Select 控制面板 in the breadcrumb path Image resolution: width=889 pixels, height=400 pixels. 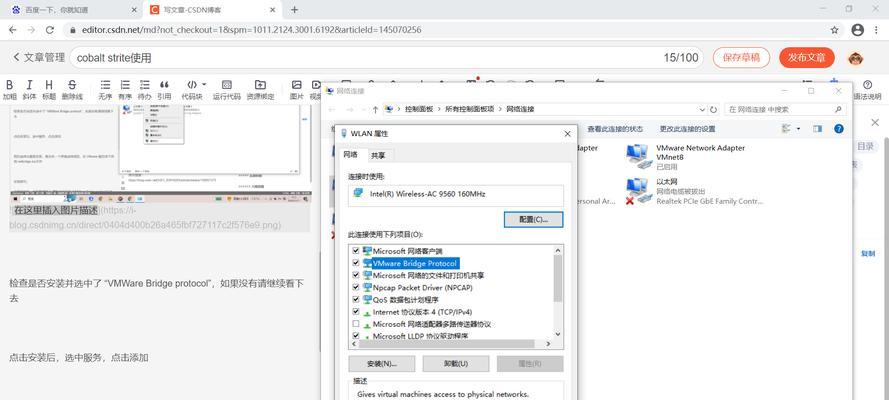point(418,109)
